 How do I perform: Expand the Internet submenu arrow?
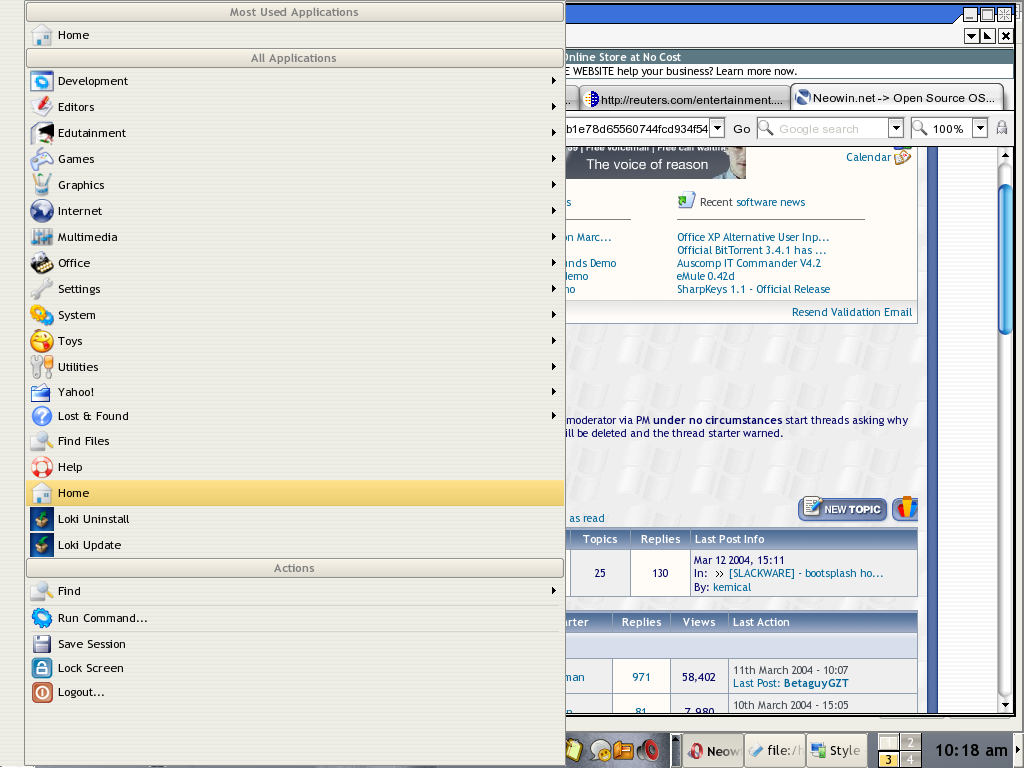pyautogui.click(x=553, y=211)
